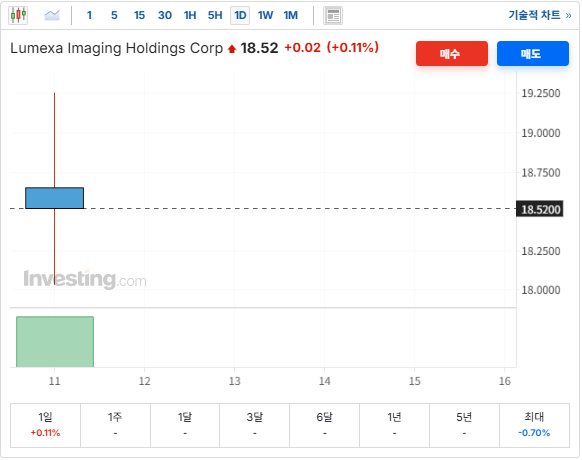582x460 pixels.
Task: Click the +0.02 (+0.11%) change value
Action: point(331,48)
